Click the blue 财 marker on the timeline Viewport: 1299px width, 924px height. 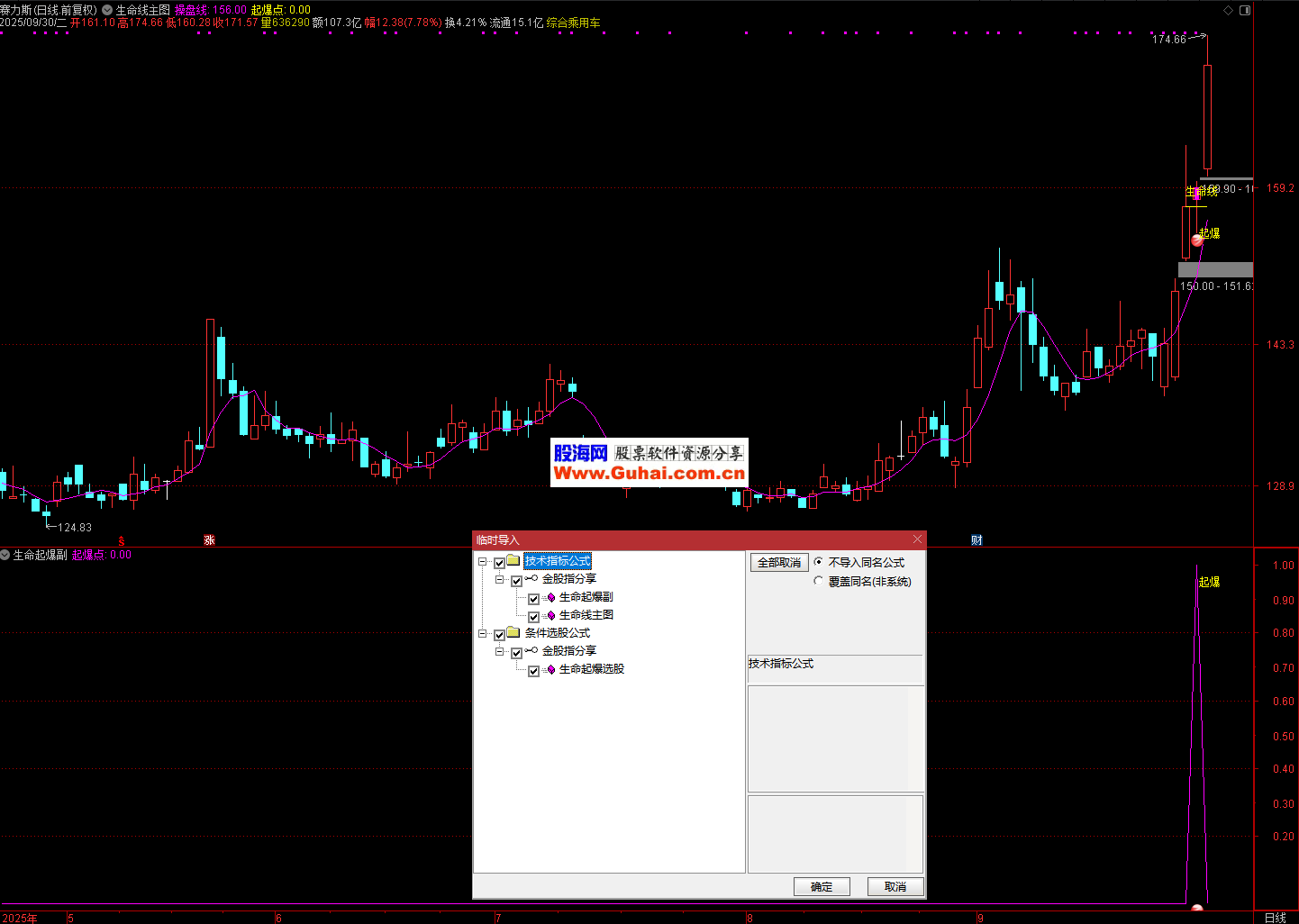click(x=977, y=540)
